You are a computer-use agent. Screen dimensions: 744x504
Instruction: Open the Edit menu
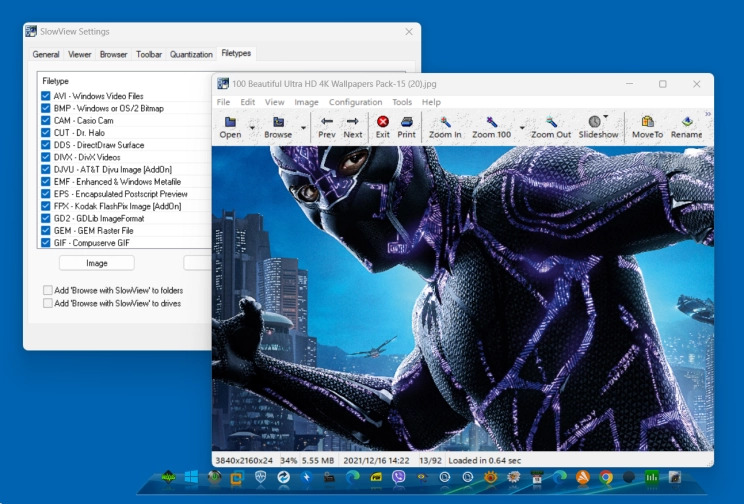pyautogui.click(x=247, y=102)
